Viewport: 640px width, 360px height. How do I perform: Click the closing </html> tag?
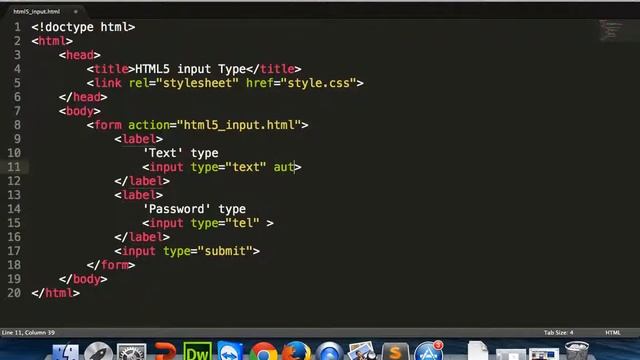(x=56, y=293)
